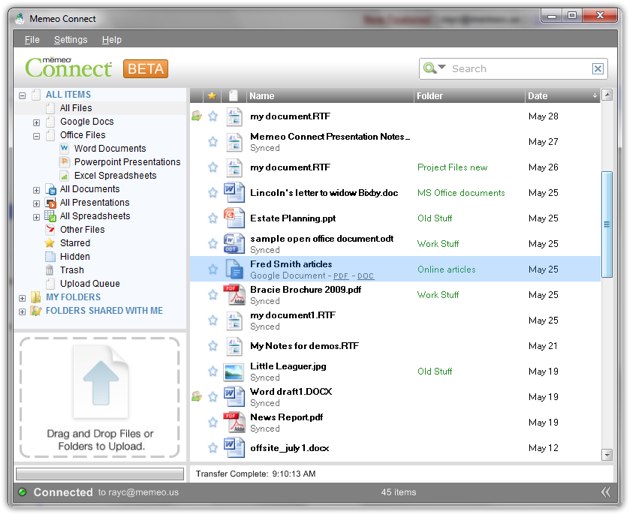The height and width of the screenshot is (515, 630).
Task: Click the search magnifier icon
Action: [430, 68]
